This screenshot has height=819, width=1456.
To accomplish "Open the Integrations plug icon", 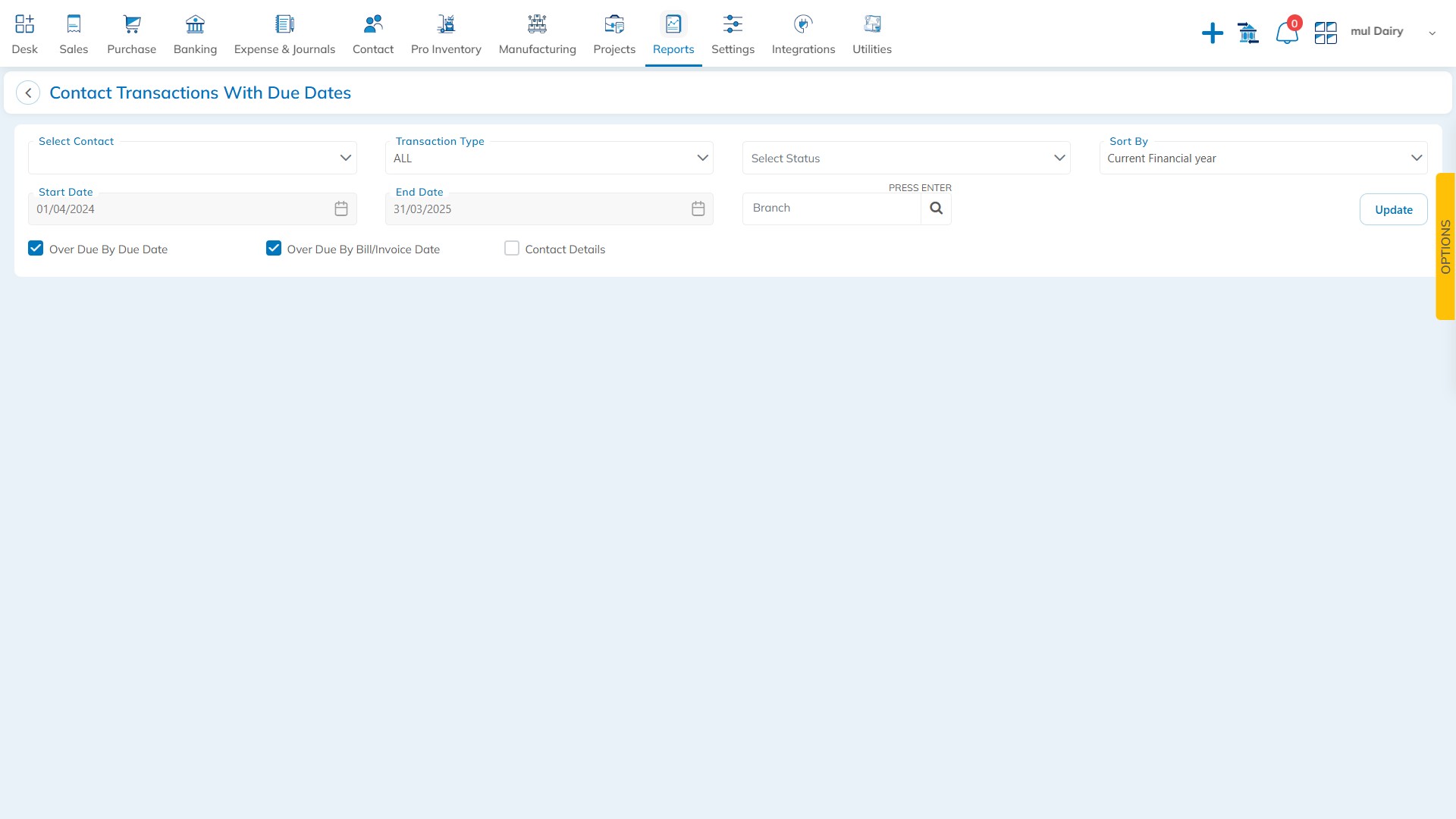I will 803,24.
